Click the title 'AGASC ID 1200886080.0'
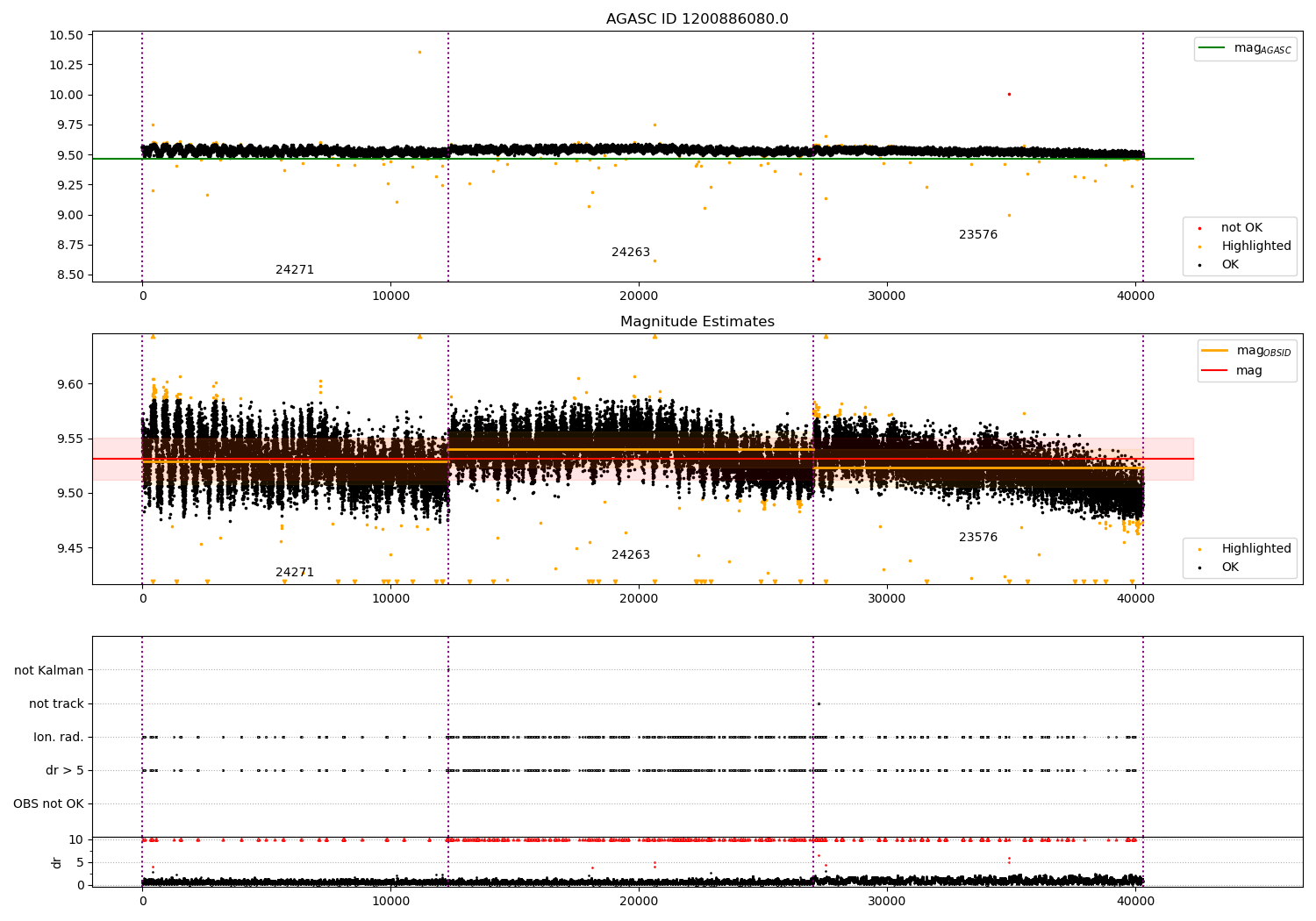Viewport: 1316px width, 921px height. (x=697, y=19)
